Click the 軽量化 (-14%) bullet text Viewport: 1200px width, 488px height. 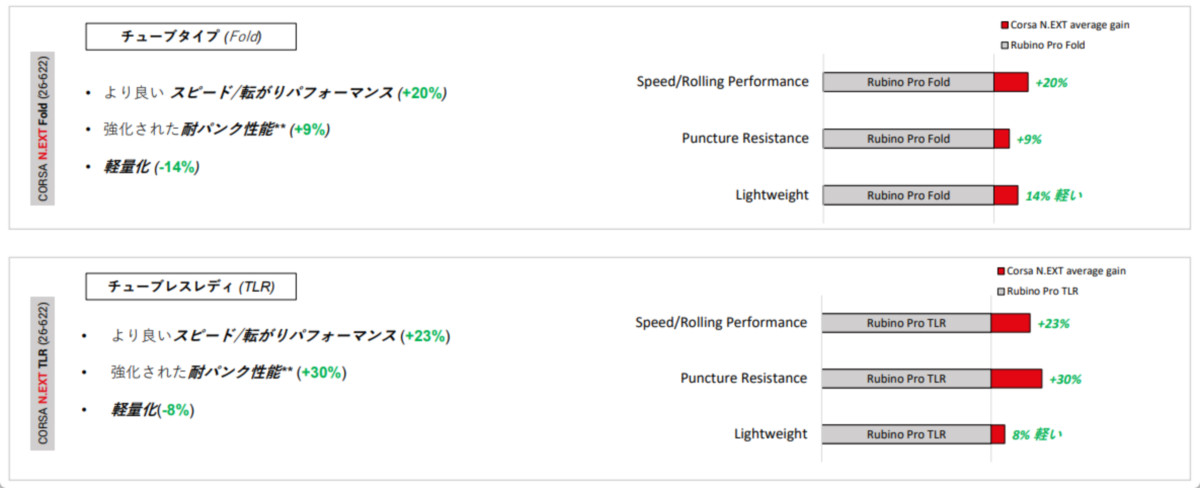click(x=151, y=167)
